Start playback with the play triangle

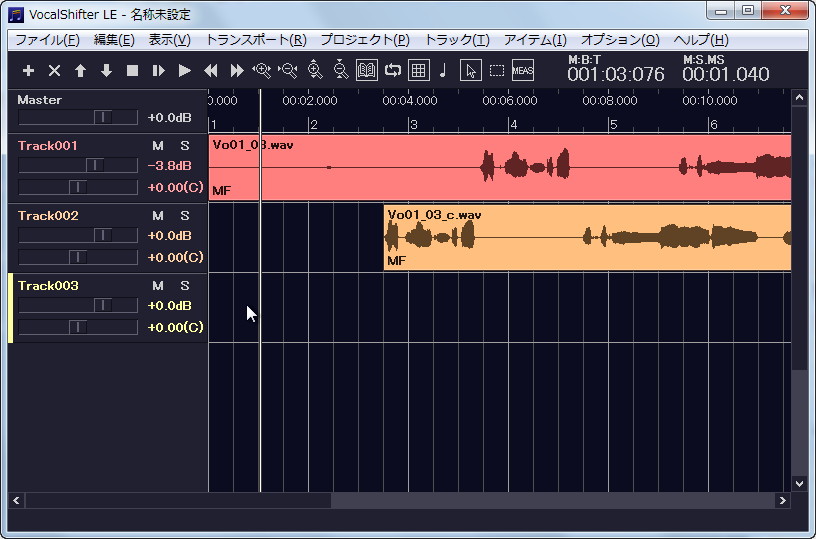pyautogui.click(x=184, y=70)
